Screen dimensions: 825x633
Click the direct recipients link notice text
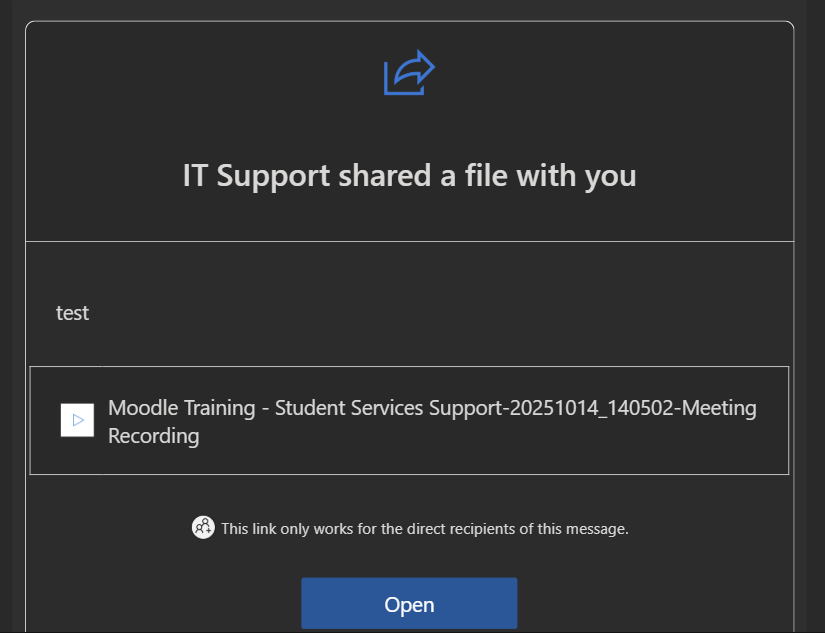click(425, 528)
